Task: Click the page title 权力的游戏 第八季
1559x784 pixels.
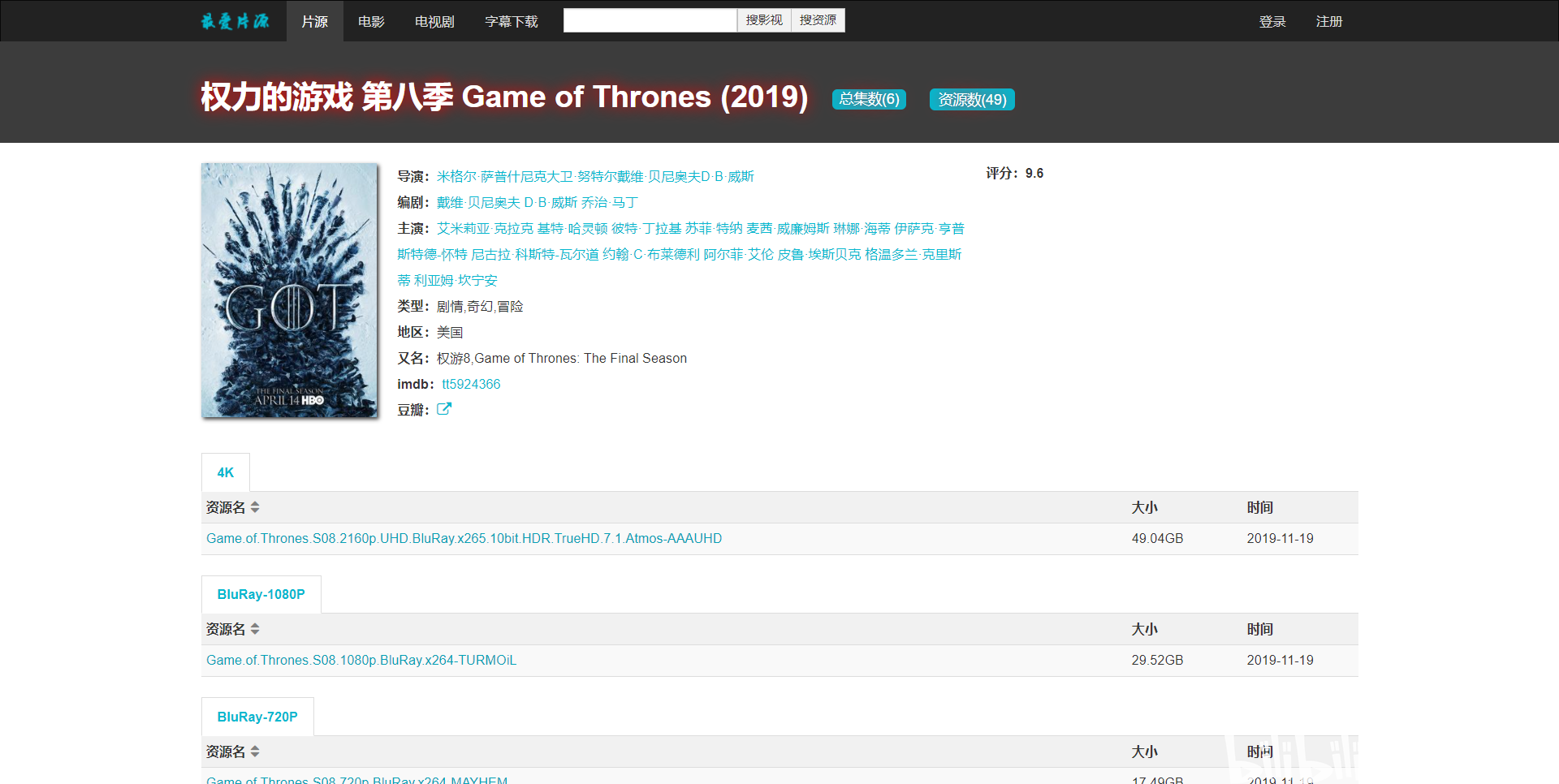Action: coord(327,97)
